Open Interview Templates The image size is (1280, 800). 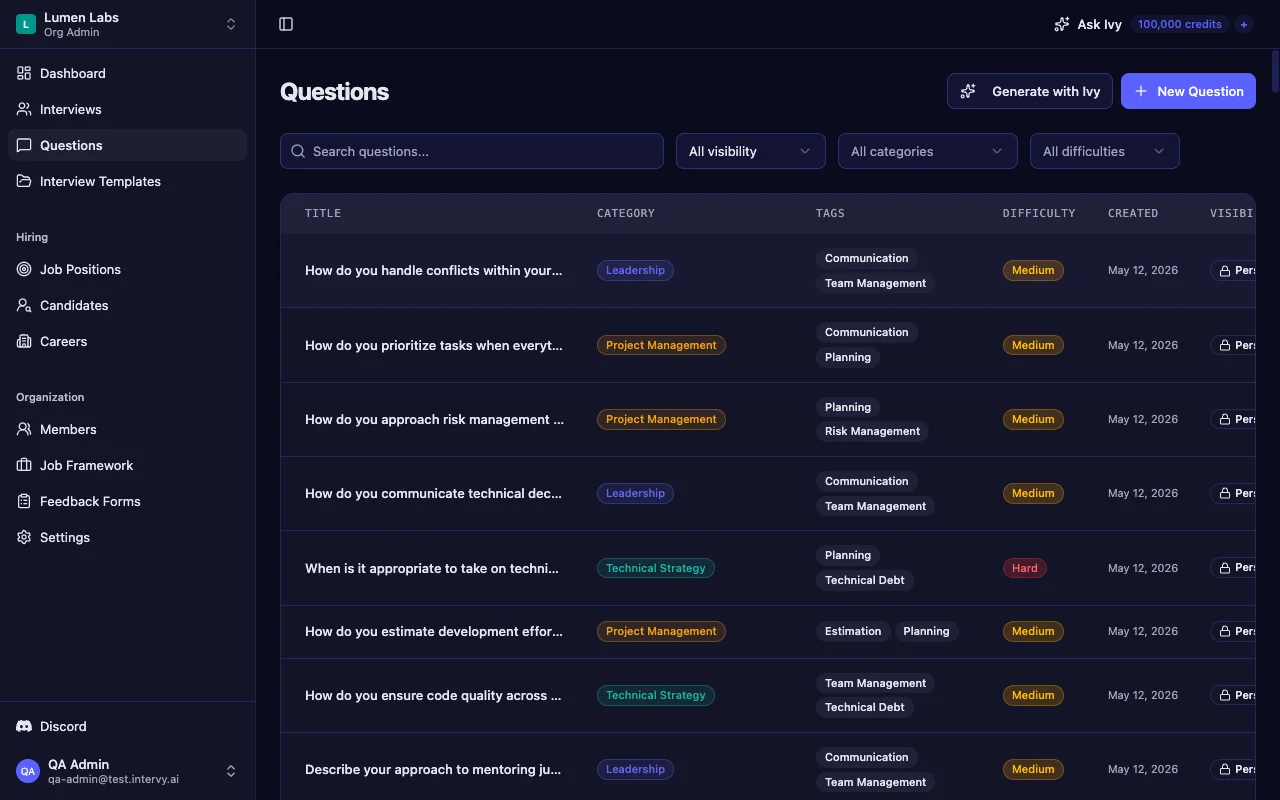(x=127, y=181)
